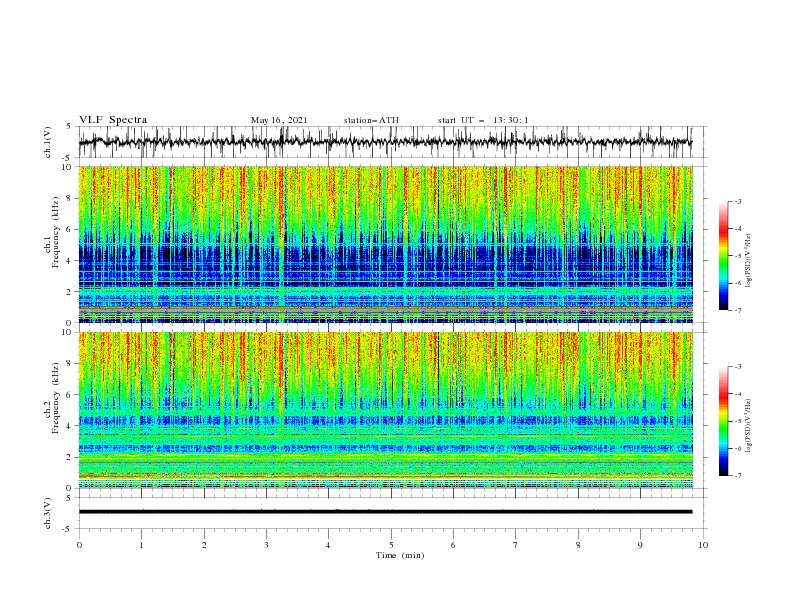Click the "-7" tick on ch.1 colorbar

tap(737, 310)
